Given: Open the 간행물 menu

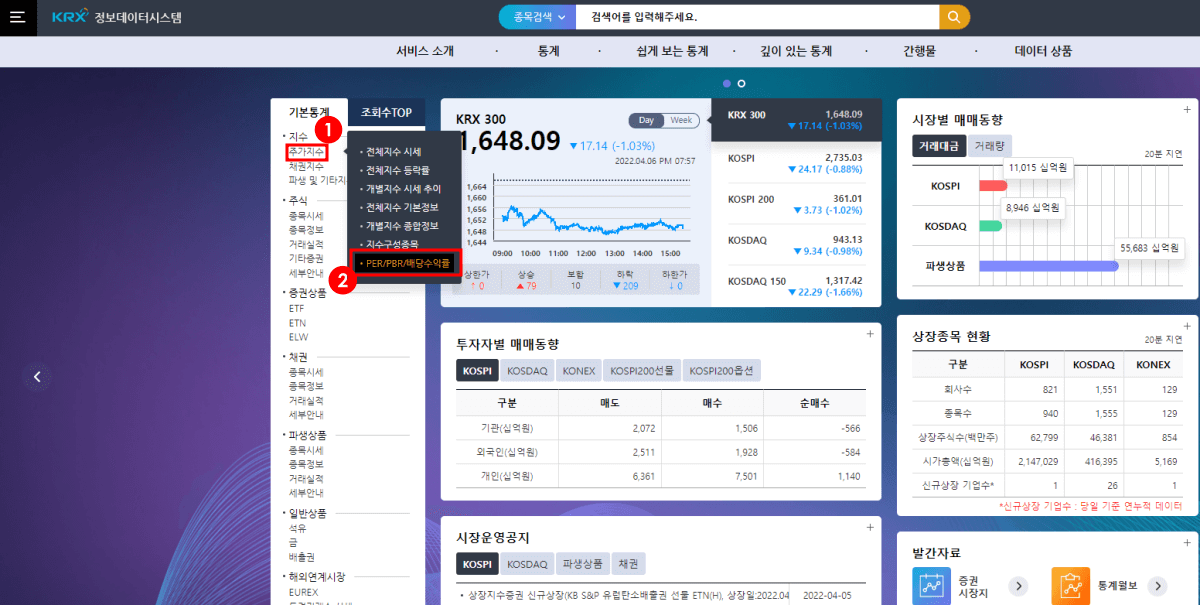Looking at the screenshot, I should tap(920, 51).
